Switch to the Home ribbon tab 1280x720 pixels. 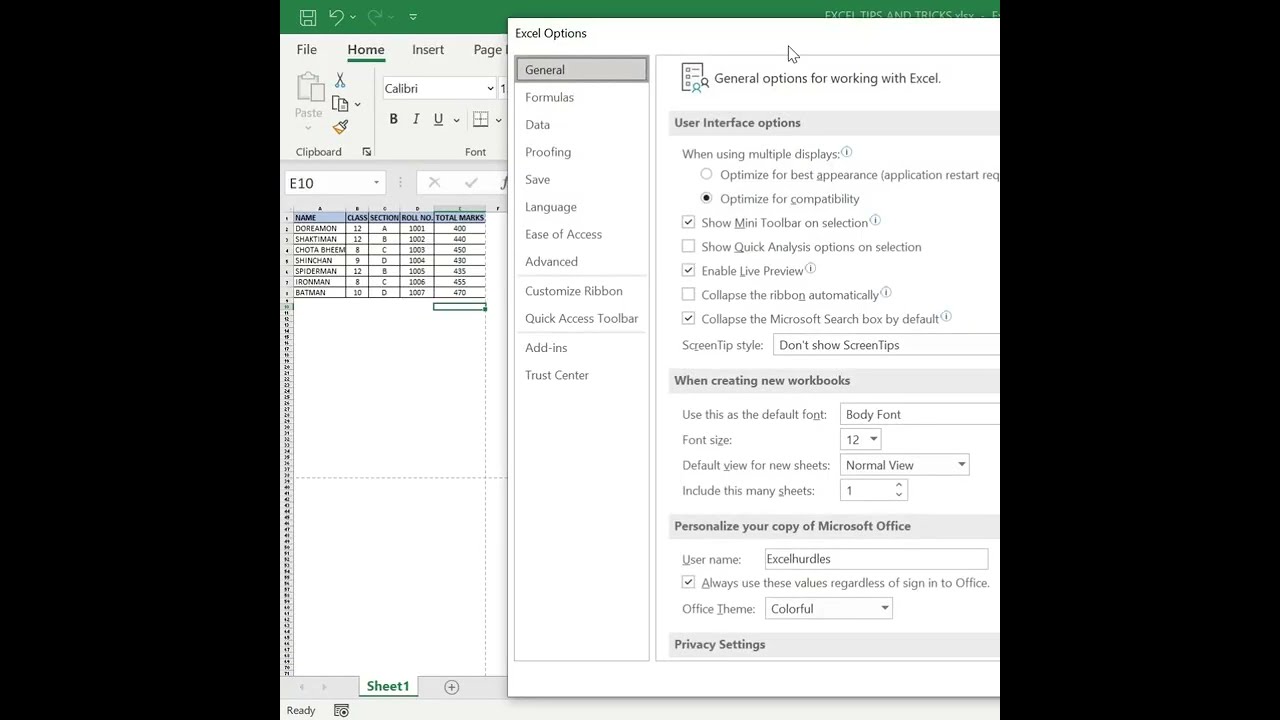click(366, 50)
